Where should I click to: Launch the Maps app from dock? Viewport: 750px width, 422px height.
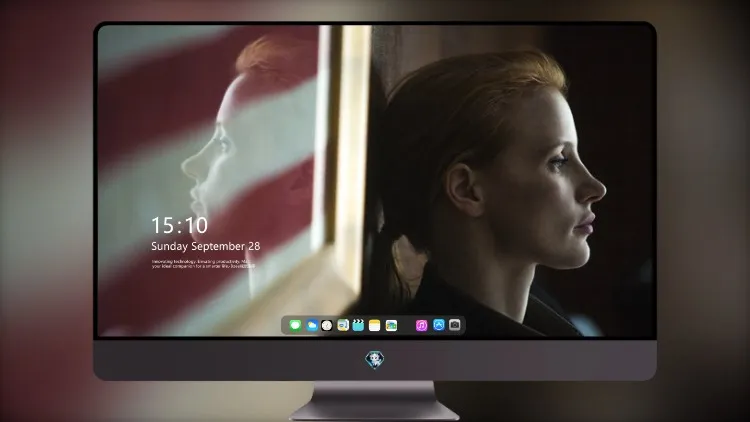342,325
